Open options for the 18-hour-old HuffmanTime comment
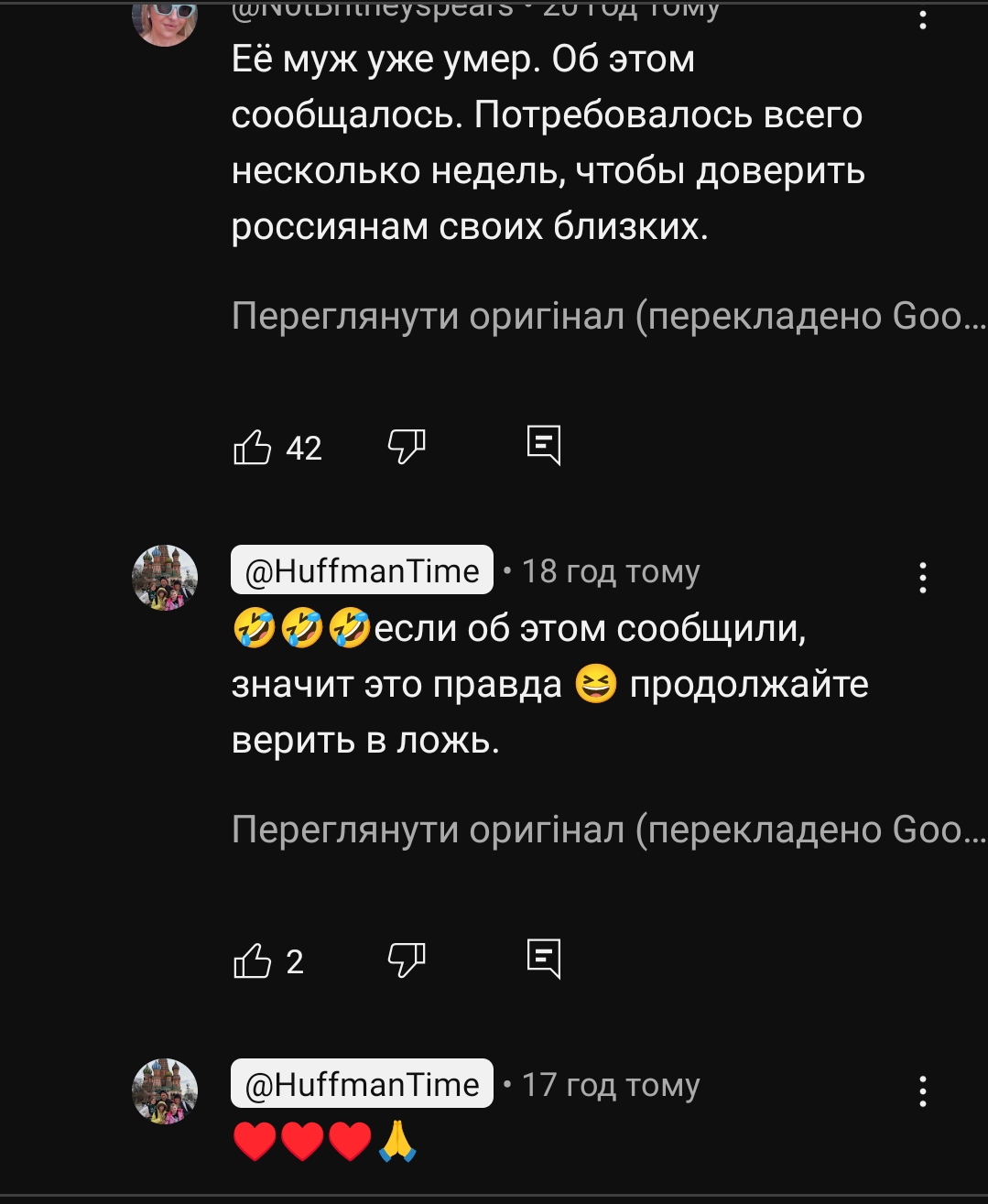The width and height of the screenshot is (988, 1204). tap(922, 578)
